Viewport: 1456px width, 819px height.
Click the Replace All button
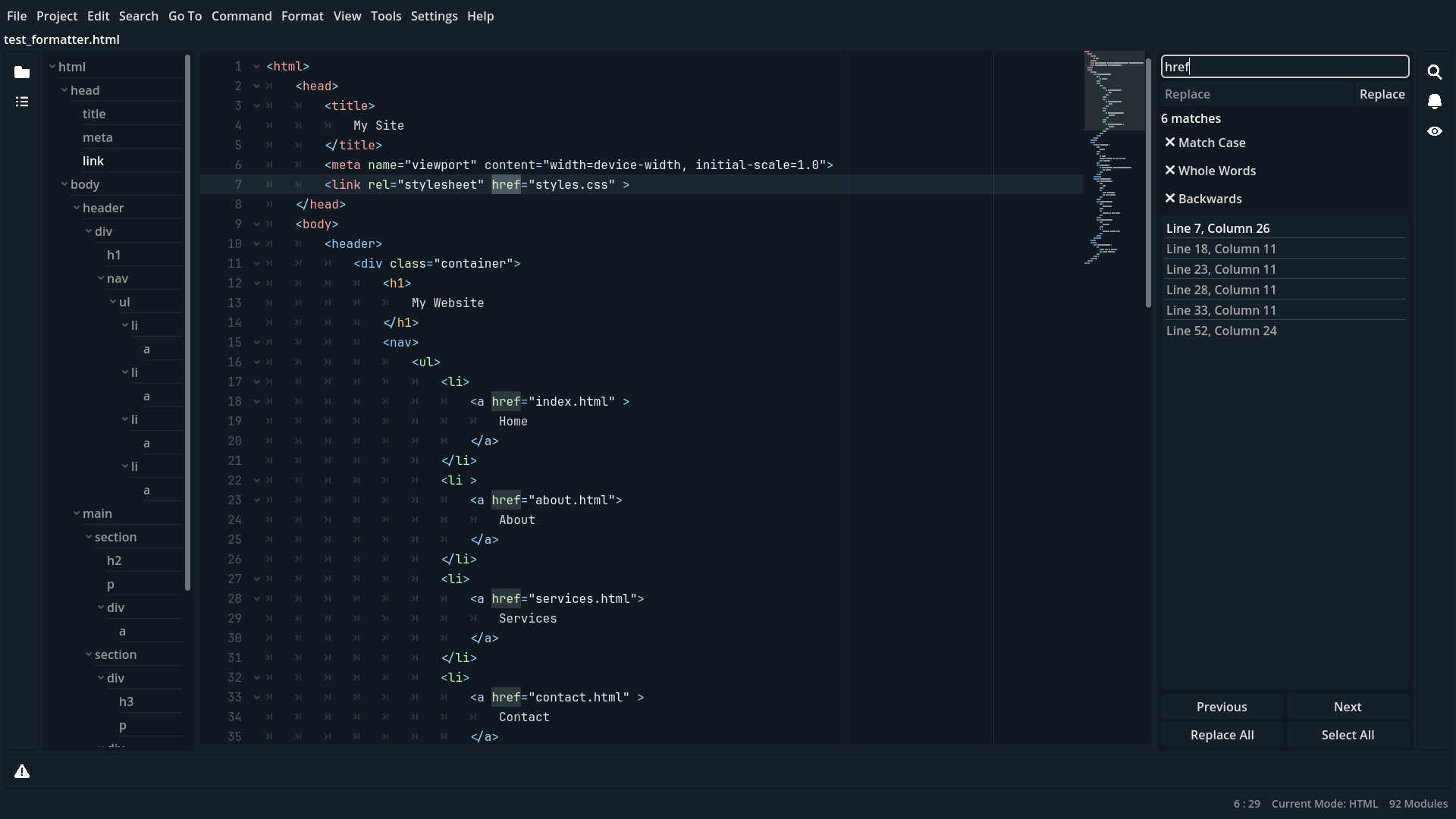tap(1222, 735)
